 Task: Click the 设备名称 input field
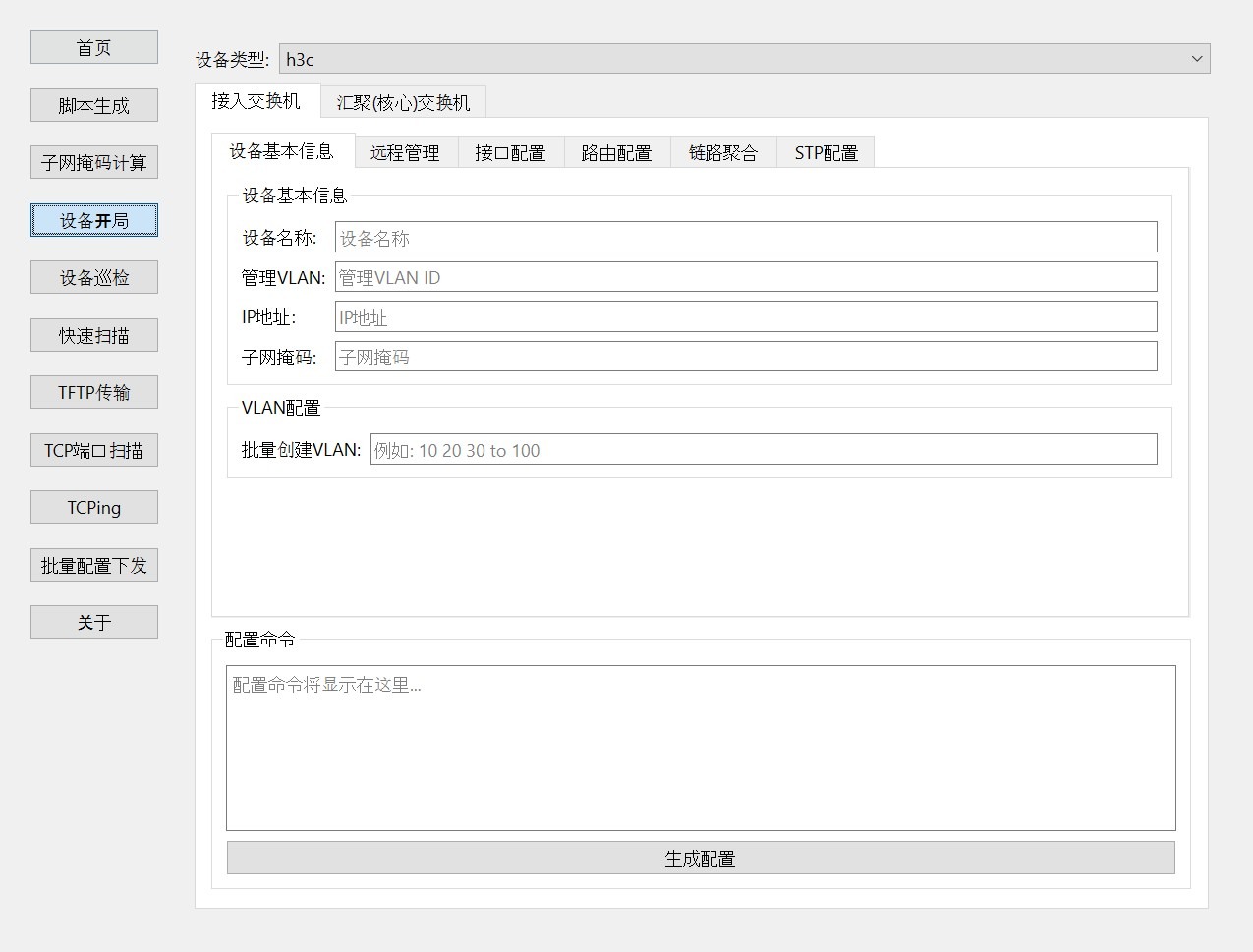[x=745, y=237]
